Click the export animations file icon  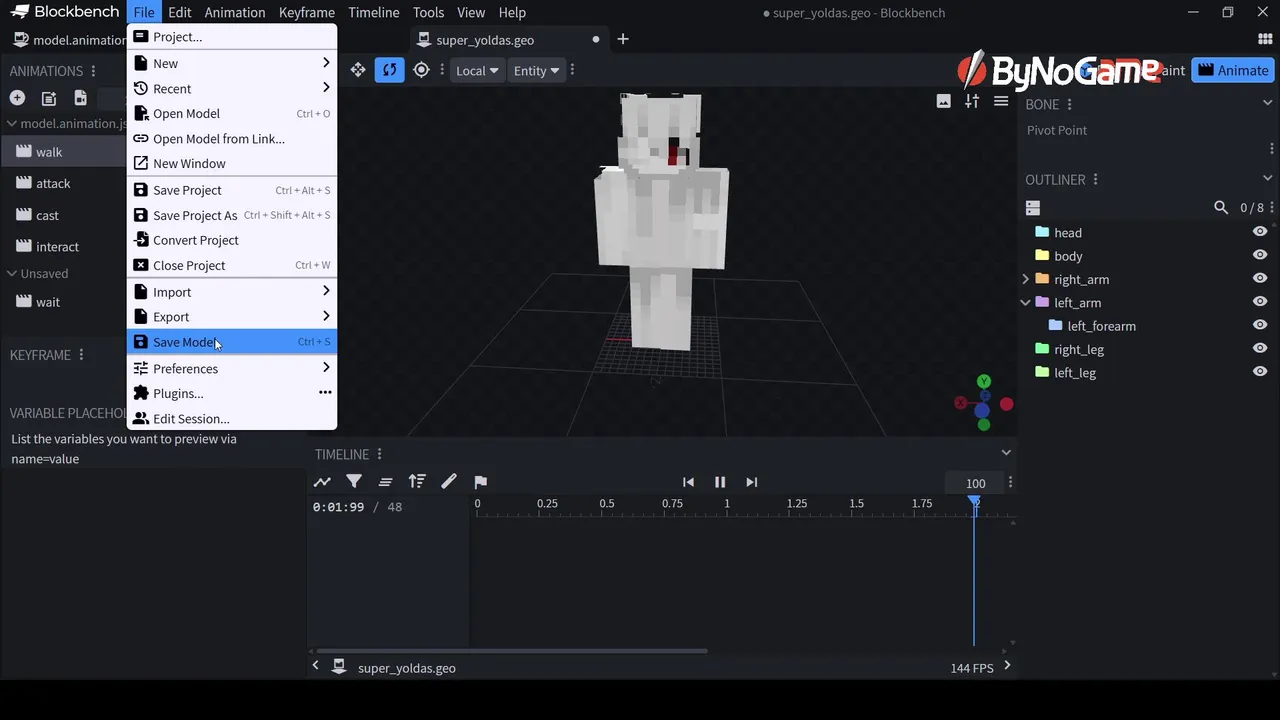[80, 98]
